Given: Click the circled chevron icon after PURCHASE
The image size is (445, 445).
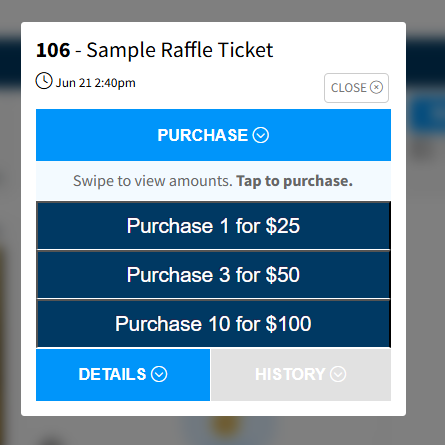Looking at the screenshot, I should 261,135.
